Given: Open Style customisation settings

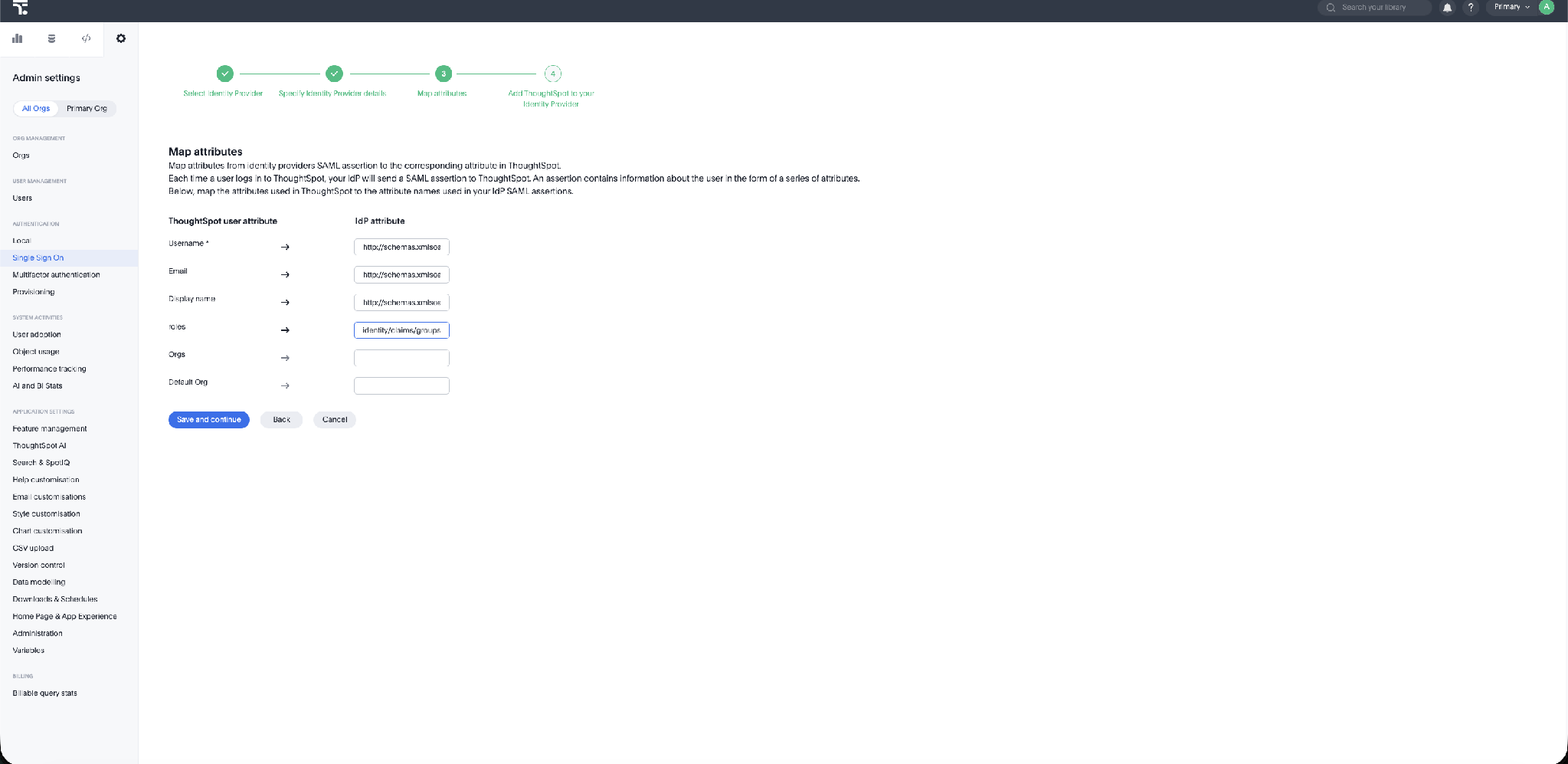Looking at the screenshot, I should 46,514.
